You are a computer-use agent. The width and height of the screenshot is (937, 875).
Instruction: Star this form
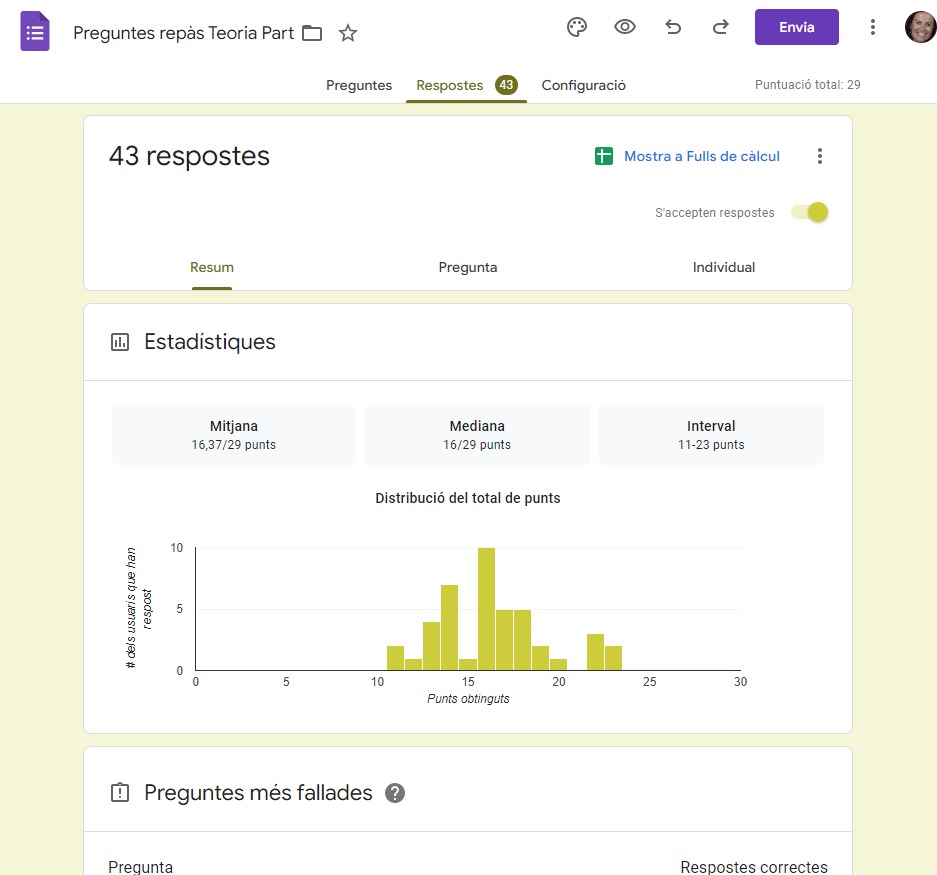coord(348,33)
